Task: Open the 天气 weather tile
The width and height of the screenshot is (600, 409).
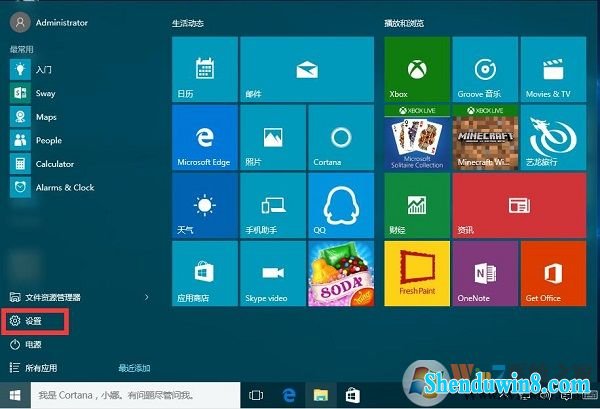Action: pyautogui.click(x=205, y=205)
